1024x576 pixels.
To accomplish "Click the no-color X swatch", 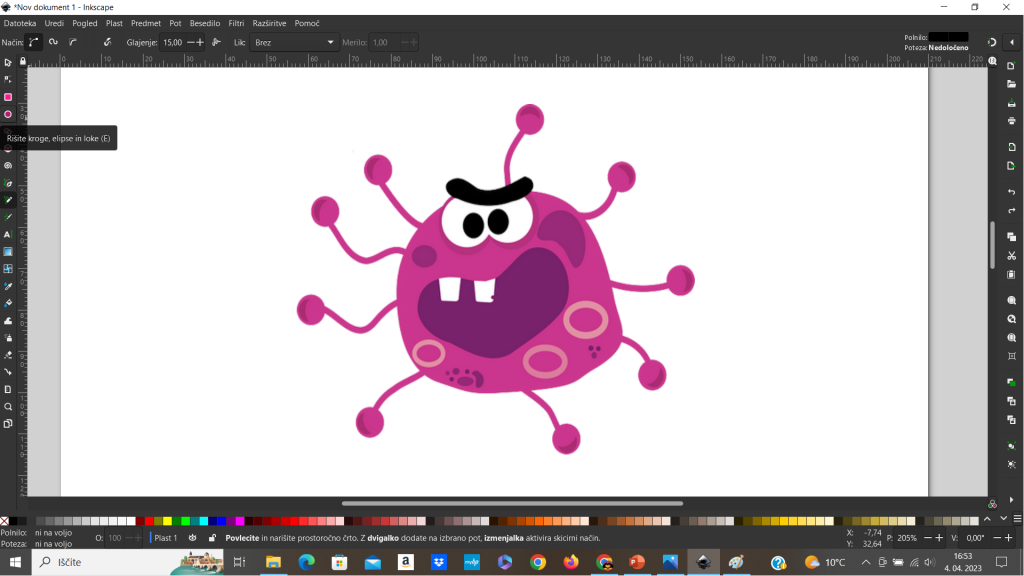I will click(x=5, y=520).
